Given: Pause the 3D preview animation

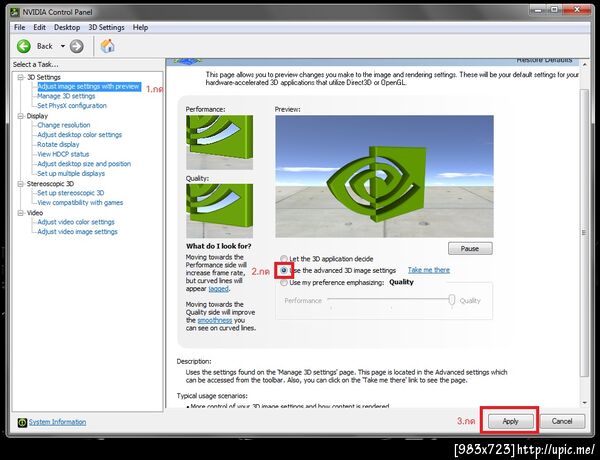Looking at the screenshot, I should pos(470,249).
